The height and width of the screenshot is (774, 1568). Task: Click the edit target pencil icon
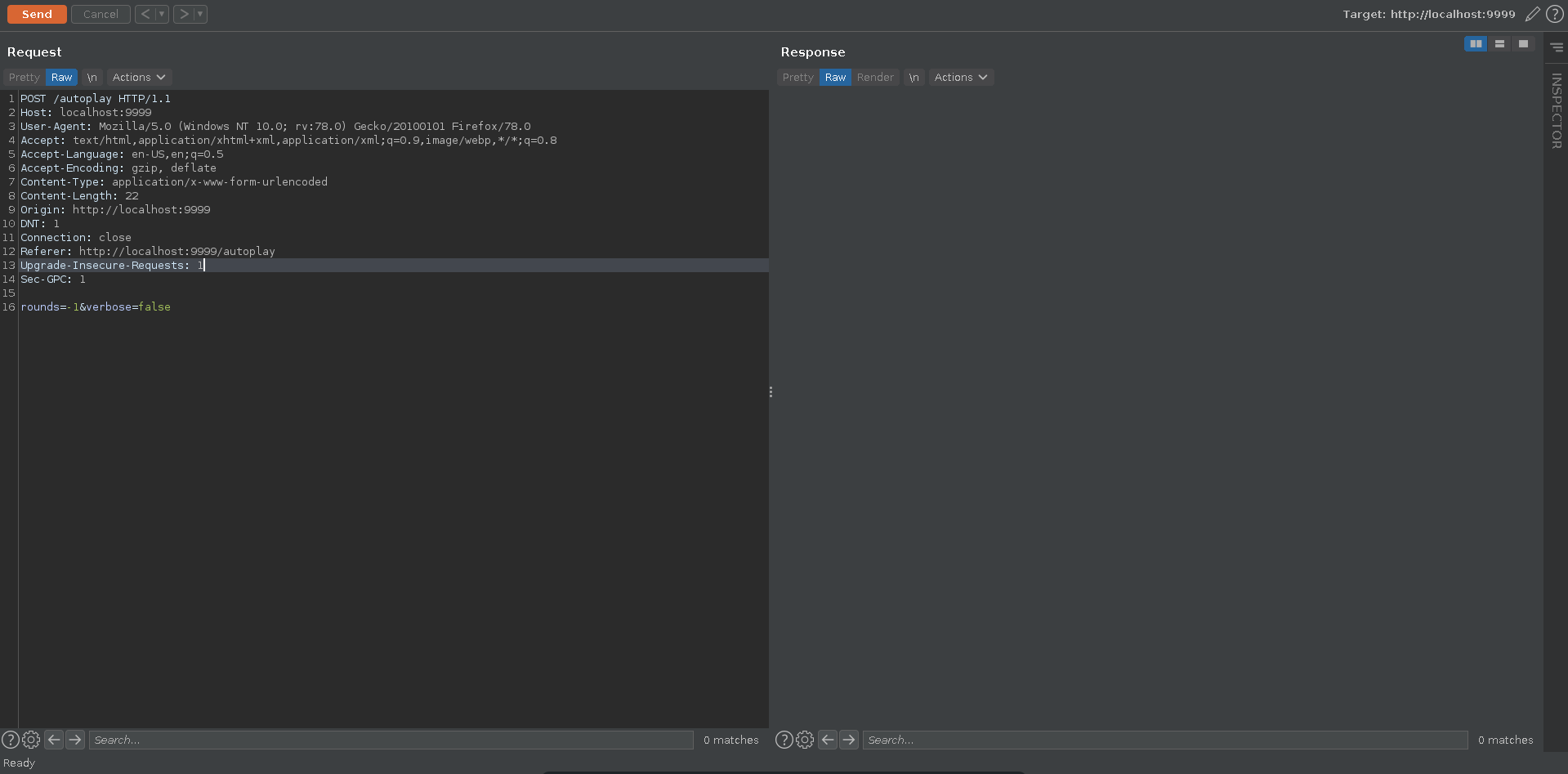point(1532,14)
